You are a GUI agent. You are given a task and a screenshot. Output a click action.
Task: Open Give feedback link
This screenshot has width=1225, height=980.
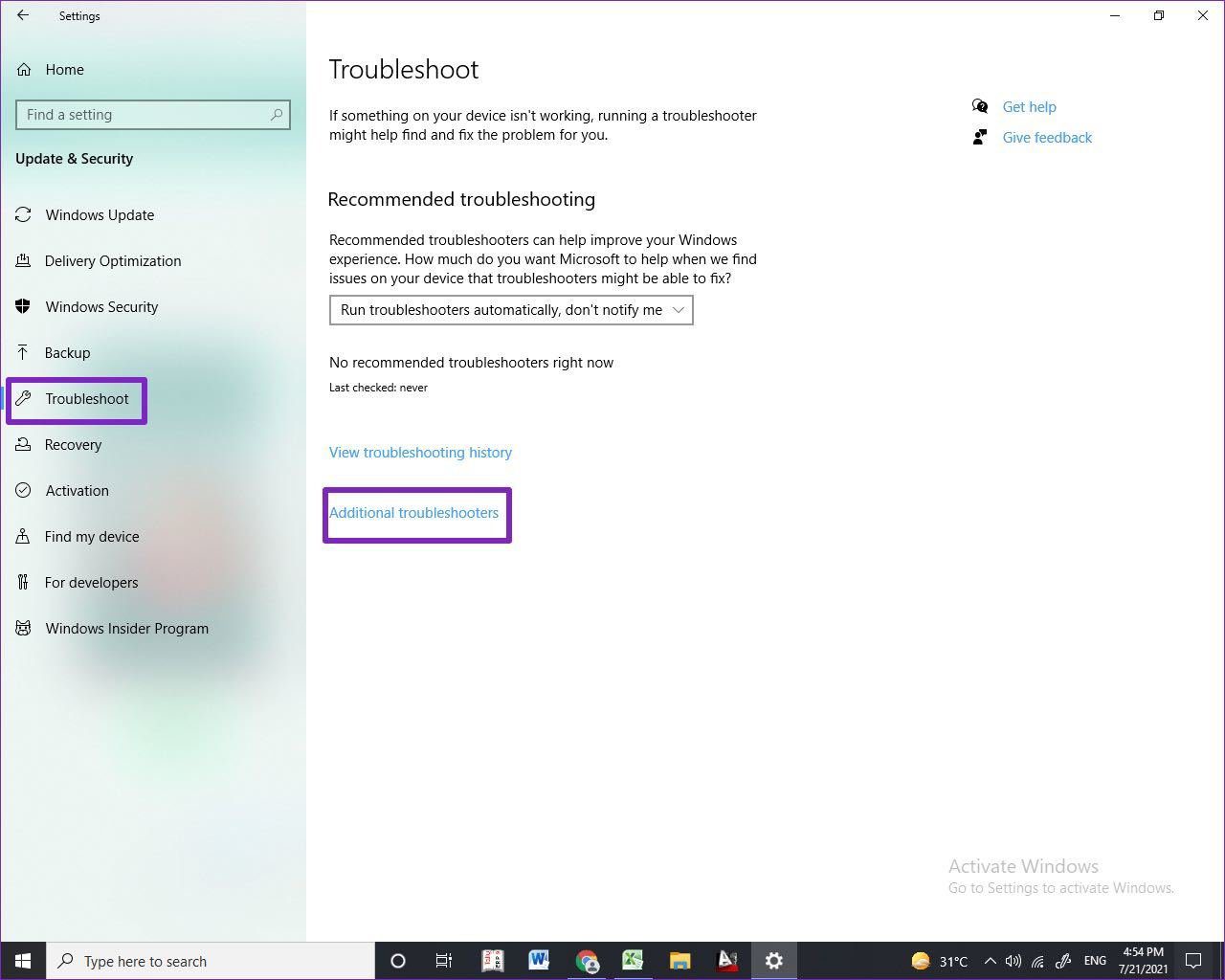pos(1047,138)
